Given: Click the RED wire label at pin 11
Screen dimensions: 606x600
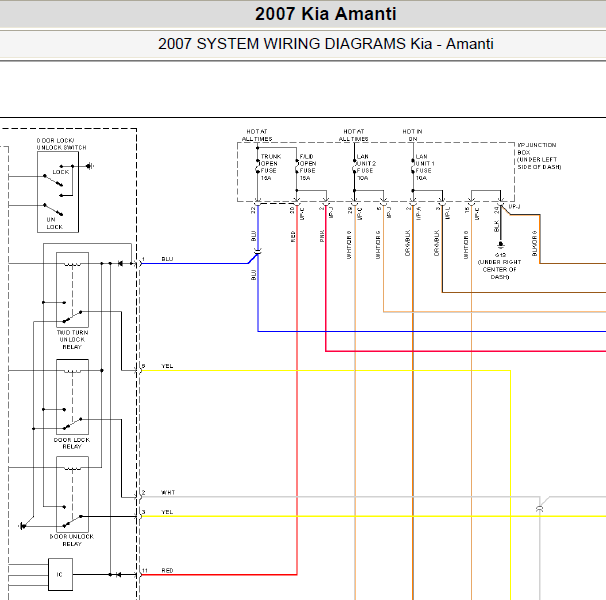Looking at the screenshot, I should (x=167, y=570).
